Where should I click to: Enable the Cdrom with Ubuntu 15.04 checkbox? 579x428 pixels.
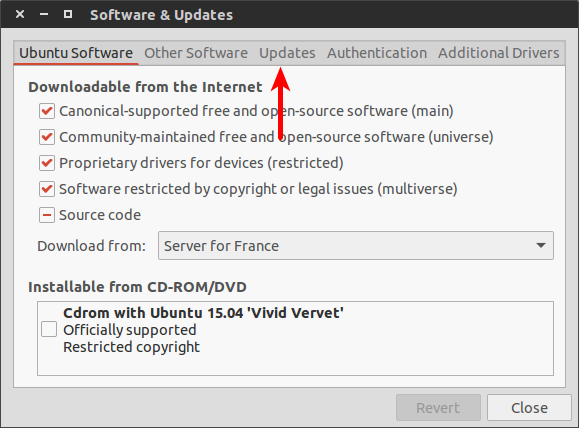(49, 329)
